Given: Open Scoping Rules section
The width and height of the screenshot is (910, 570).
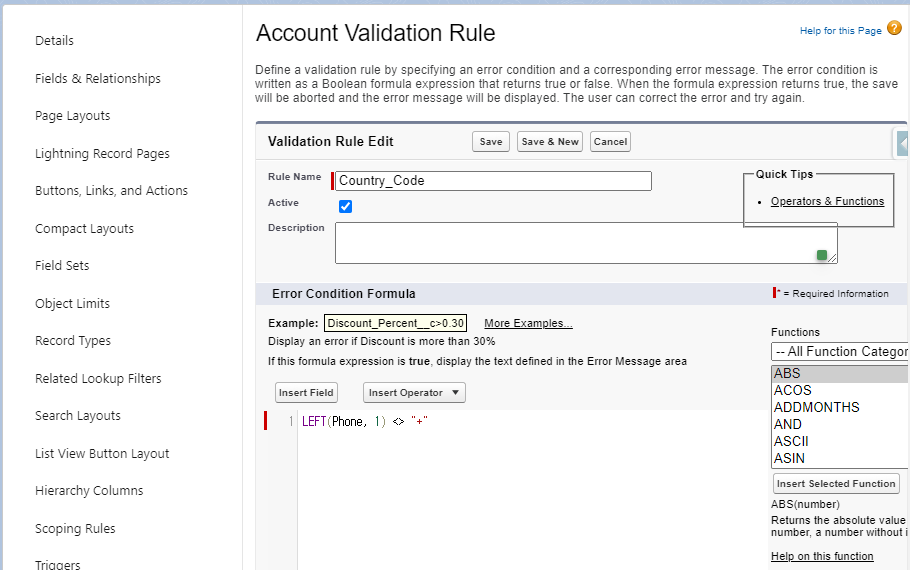Looking at the screenshot, I should pyautogui.click(x=75, y=528).
